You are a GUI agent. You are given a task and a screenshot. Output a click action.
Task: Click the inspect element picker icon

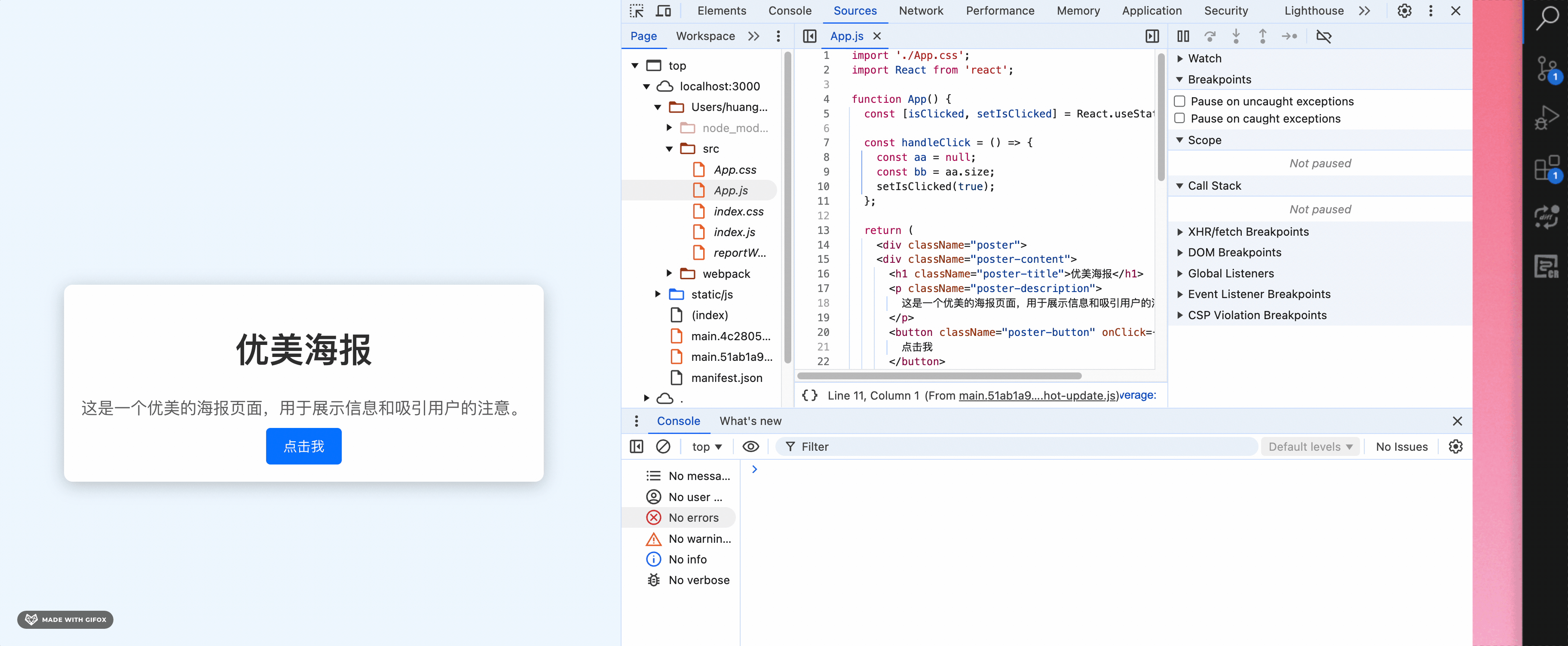pyautogui.click(x=637, y=11)
